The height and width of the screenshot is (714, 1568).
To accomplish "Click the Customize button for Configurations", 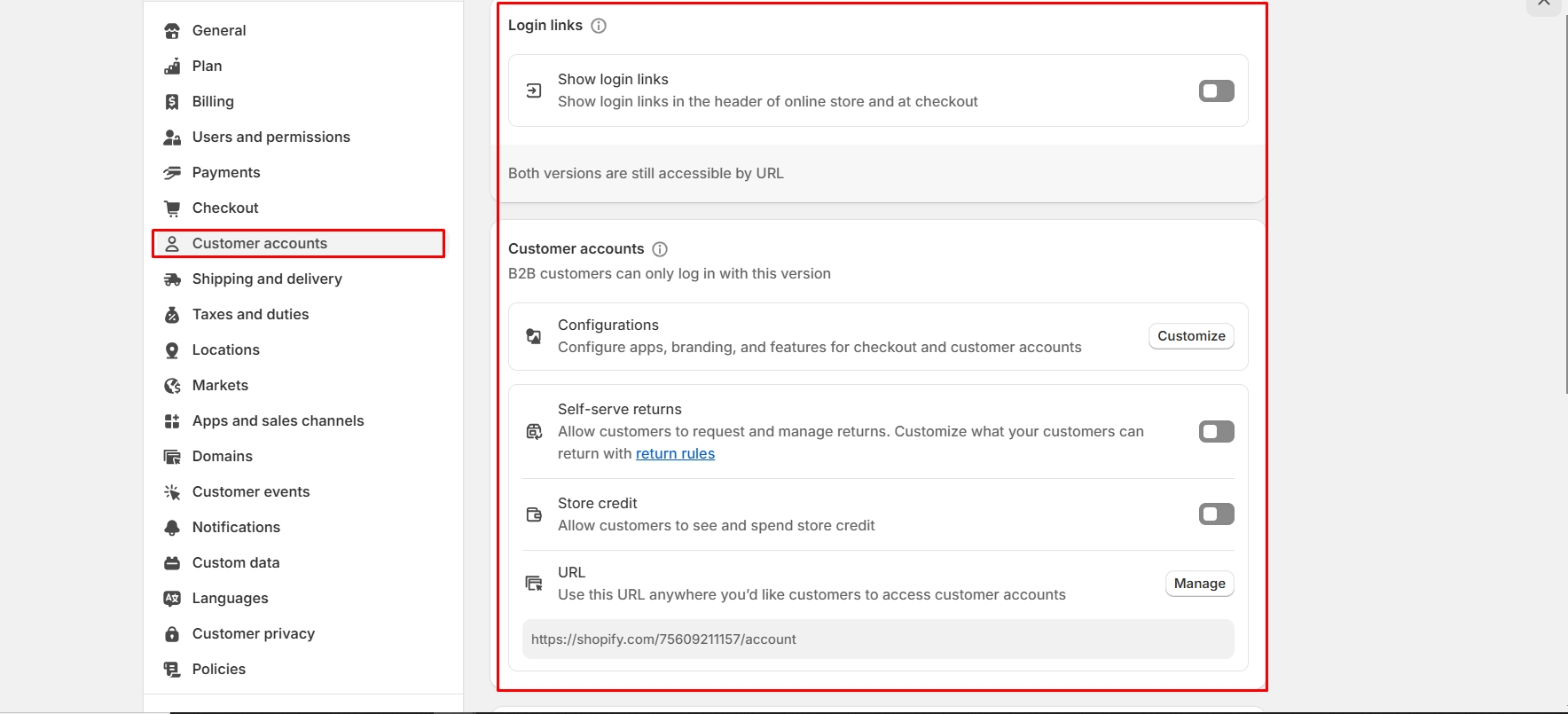I will 1191,336.
